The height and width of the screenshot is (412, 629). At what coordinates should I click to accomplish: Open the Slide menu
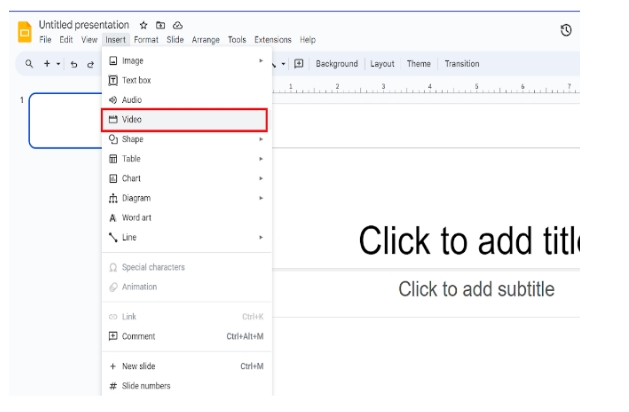click(175, 40)
